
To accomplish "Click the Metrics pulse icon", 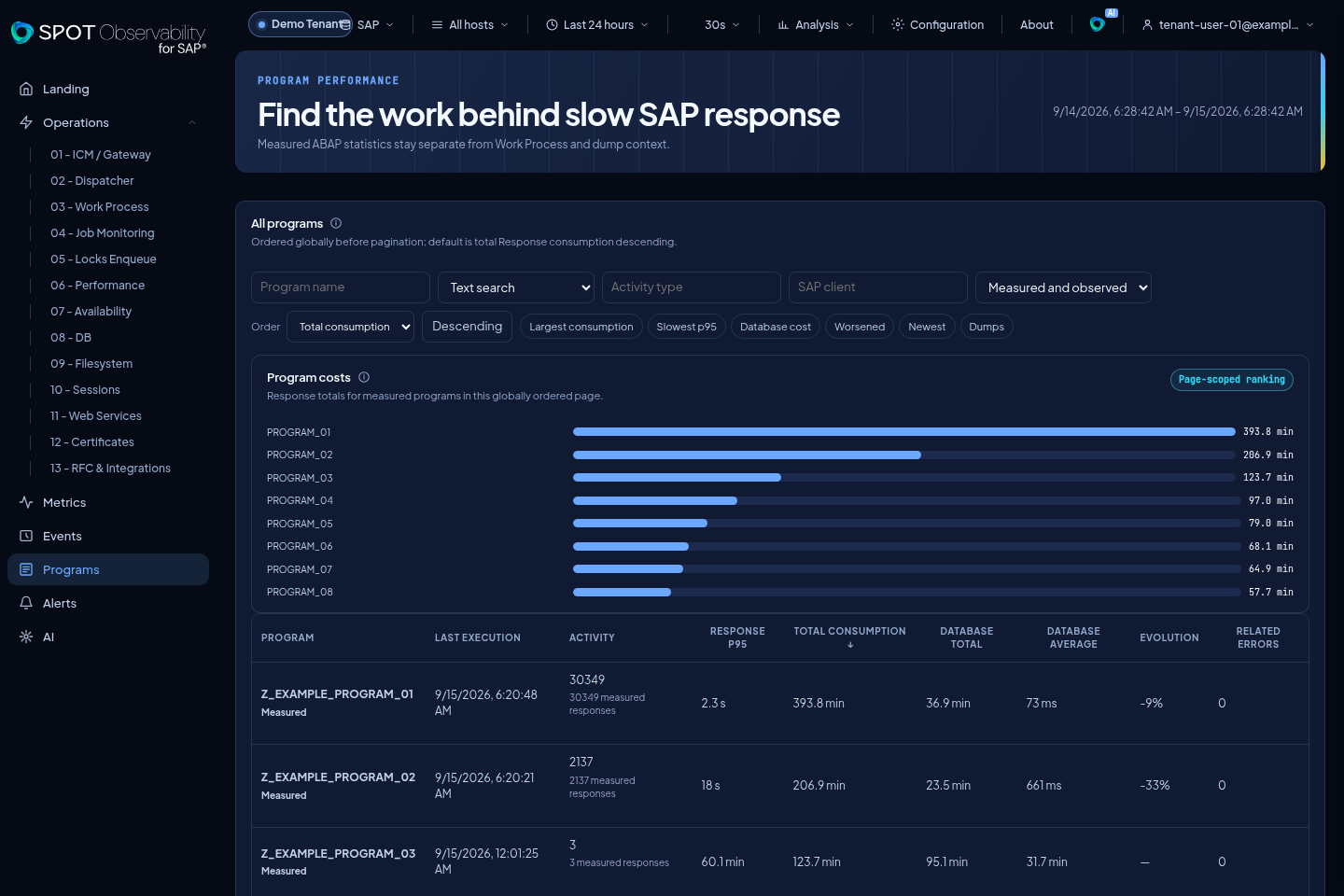I will 26,502.
